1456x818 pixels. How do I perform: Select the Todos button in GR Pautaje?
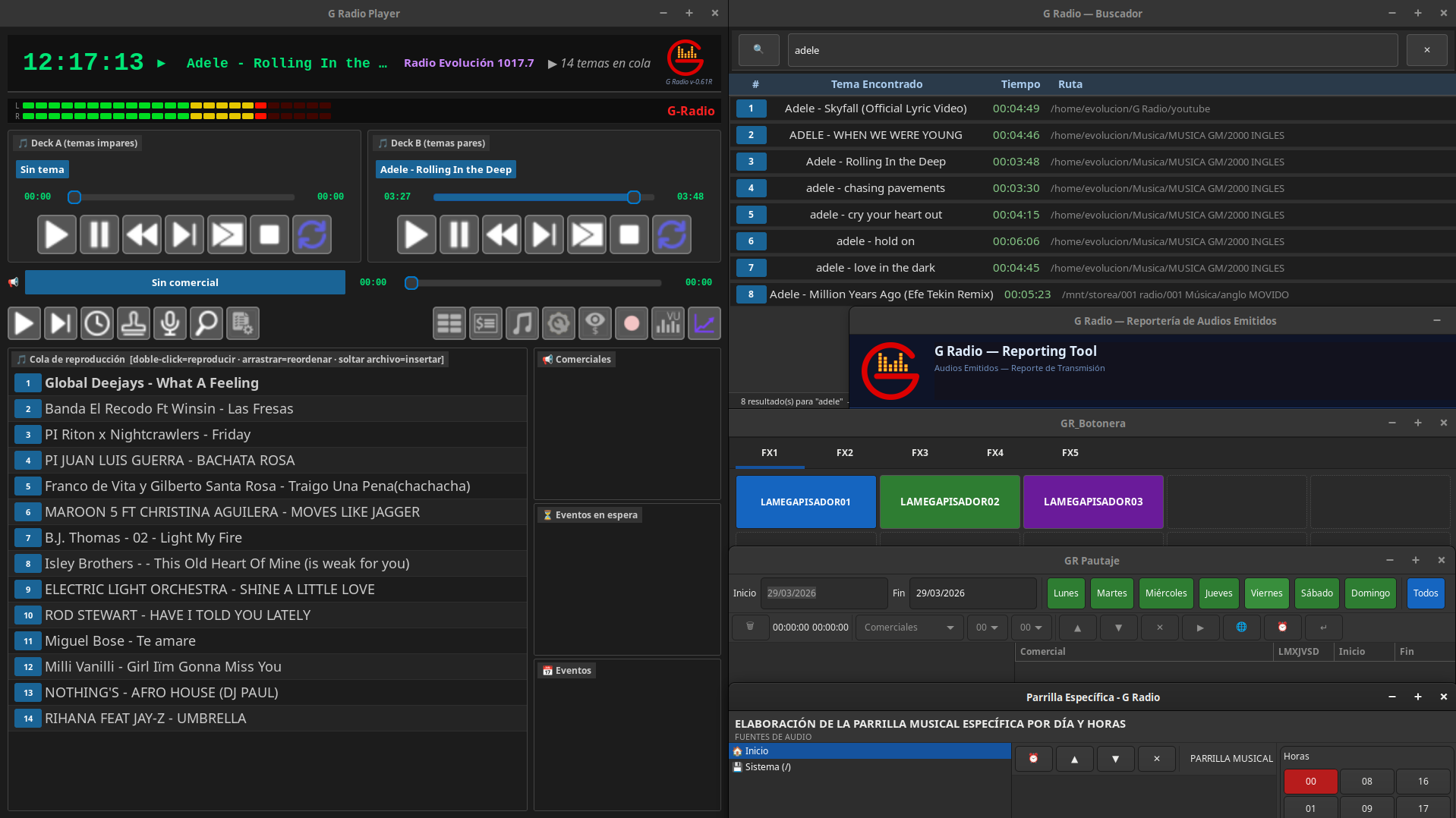click(1425, 593)
